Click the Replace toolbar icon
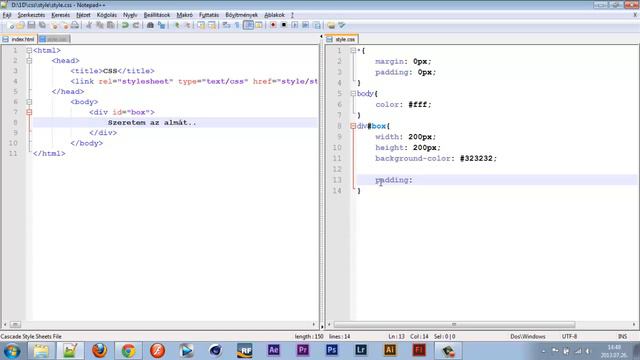The image size is (640, 360). (161, 25)
